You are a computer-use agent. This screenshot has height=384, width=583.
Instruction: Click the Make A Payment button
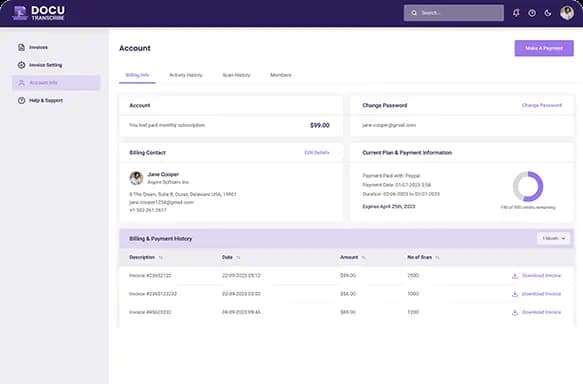pos(544,48)
